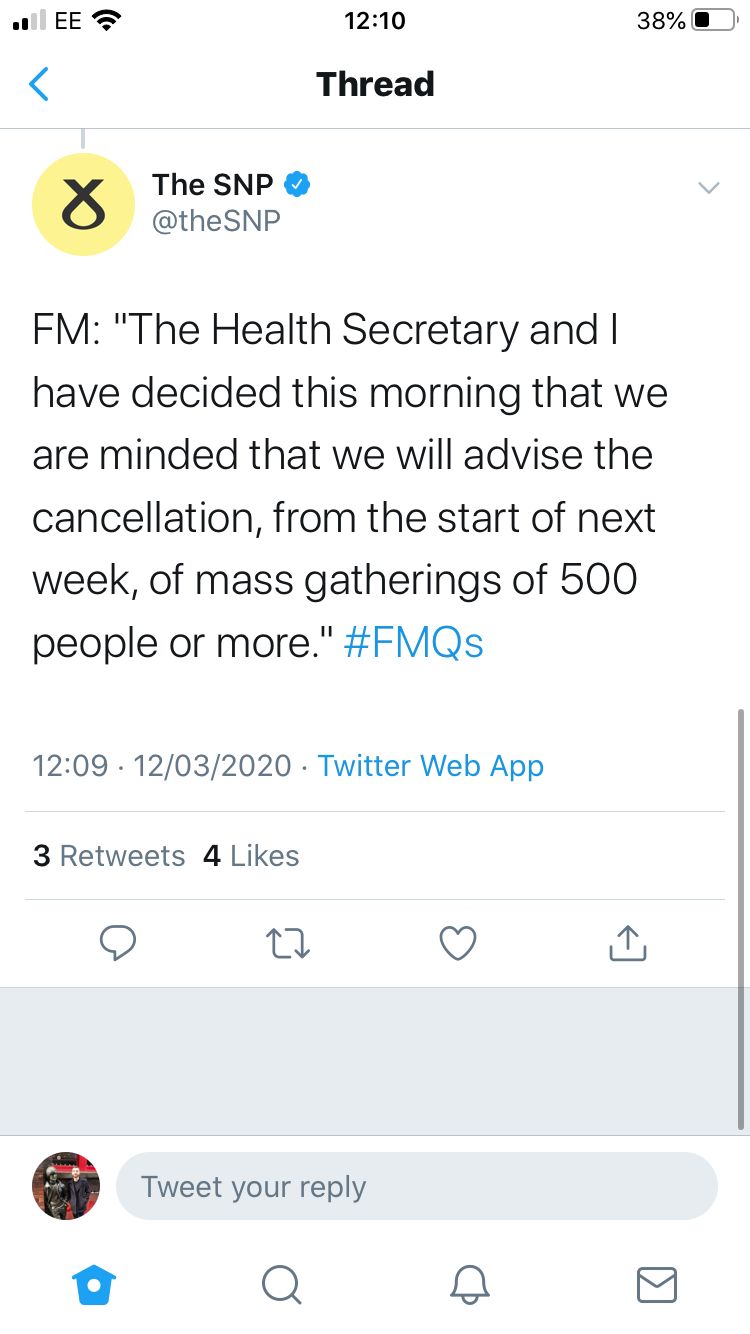Tap your profile photo beside reply box
This screenshot has height=1334, width=750.
click(x=66, y=1186)
